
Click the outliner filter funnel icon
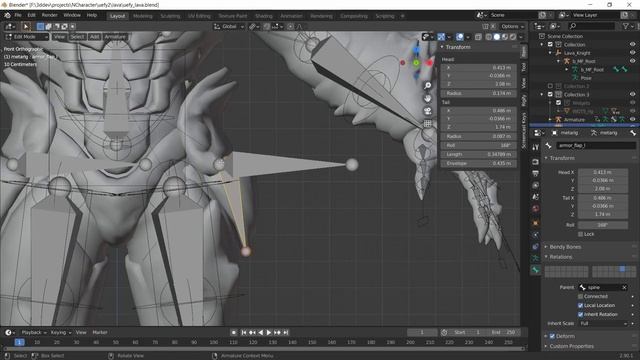[x=626, y=26]
